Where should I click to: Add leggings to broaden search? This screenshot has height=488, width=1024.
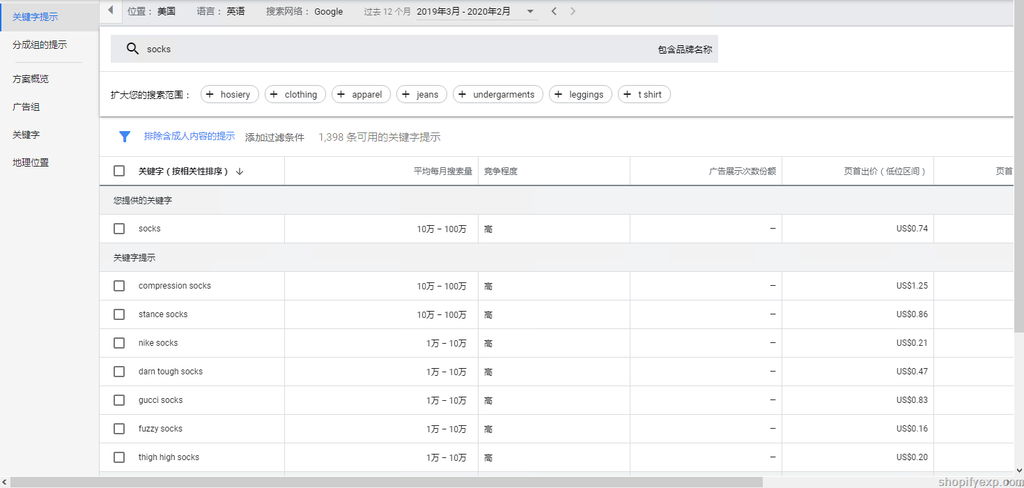click(x=580, y=94)
